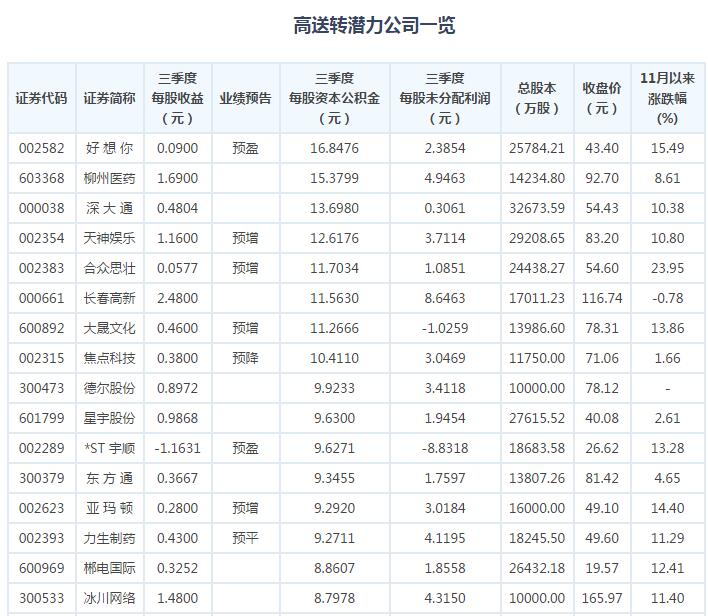Click capital reserve value 16.8476
The height and width of the screenshot is (616, 708).
(x=334, y=148)
